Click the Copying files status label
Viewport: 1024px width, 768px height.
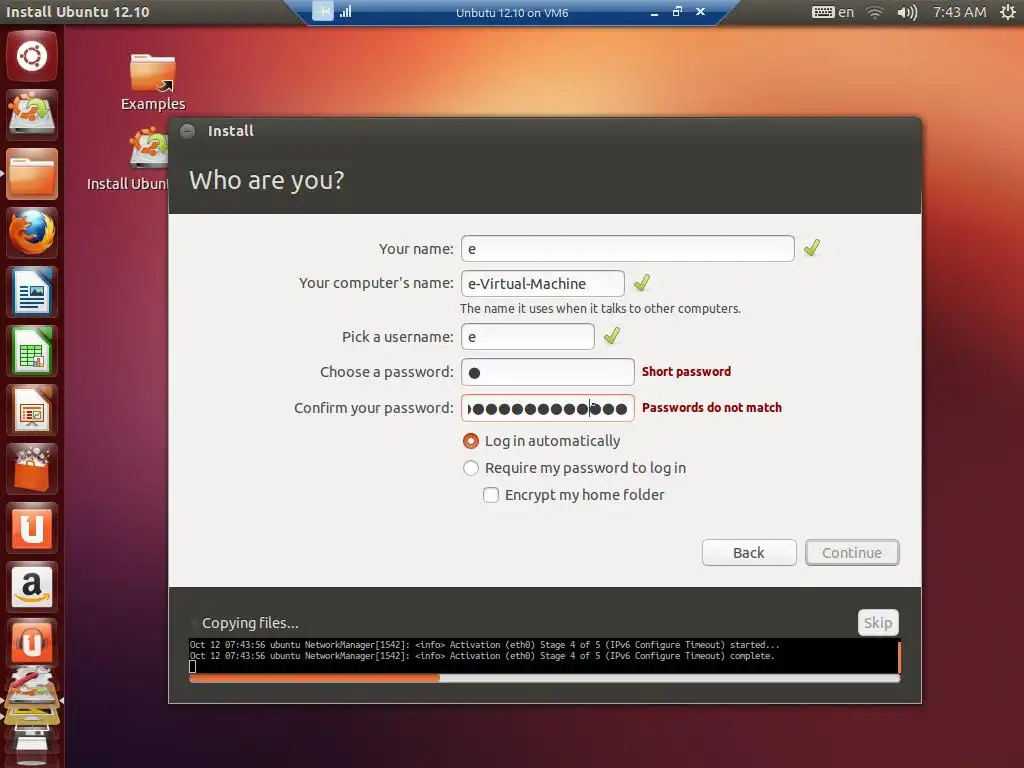pyautogui.click(x=250, y=623)
